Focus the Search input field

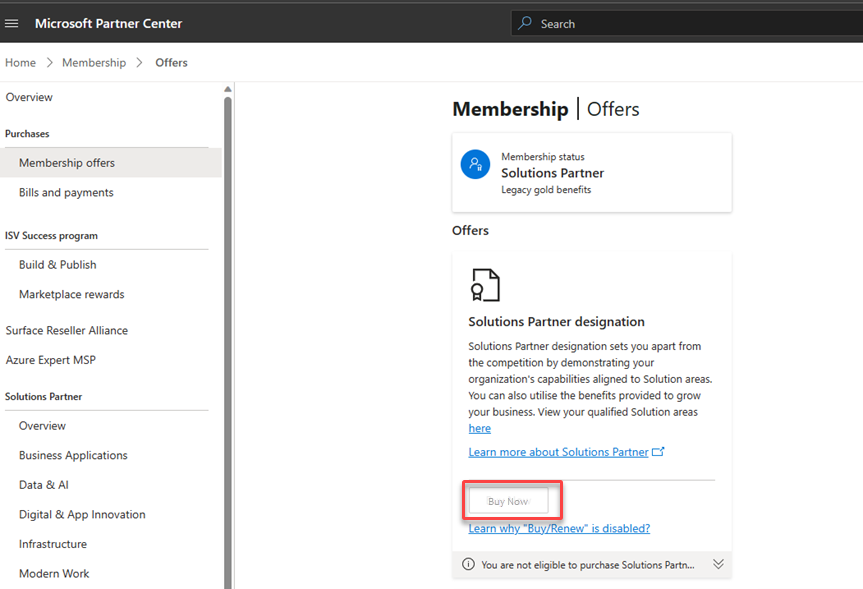[687, 24]
